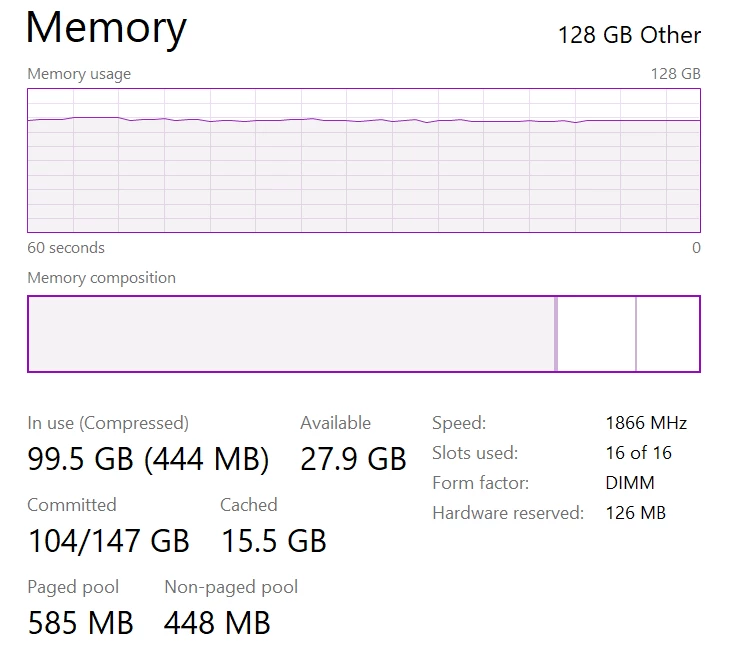Click inside the Memory usage graph

pyautogui.click(x=364, y=160)
